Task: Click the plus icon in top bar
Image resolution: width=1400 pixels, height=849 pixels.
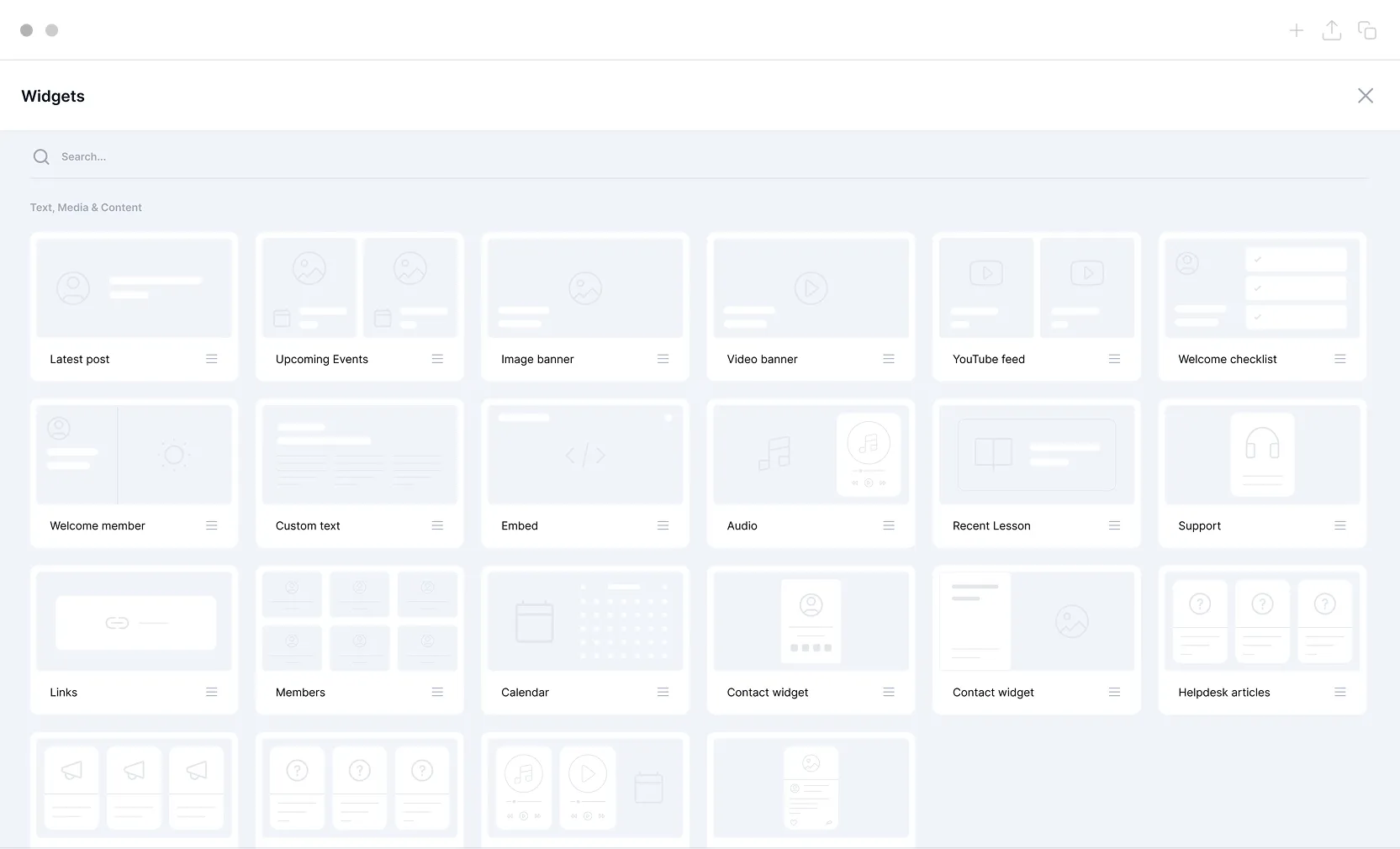Action: tap(1297, 31)
